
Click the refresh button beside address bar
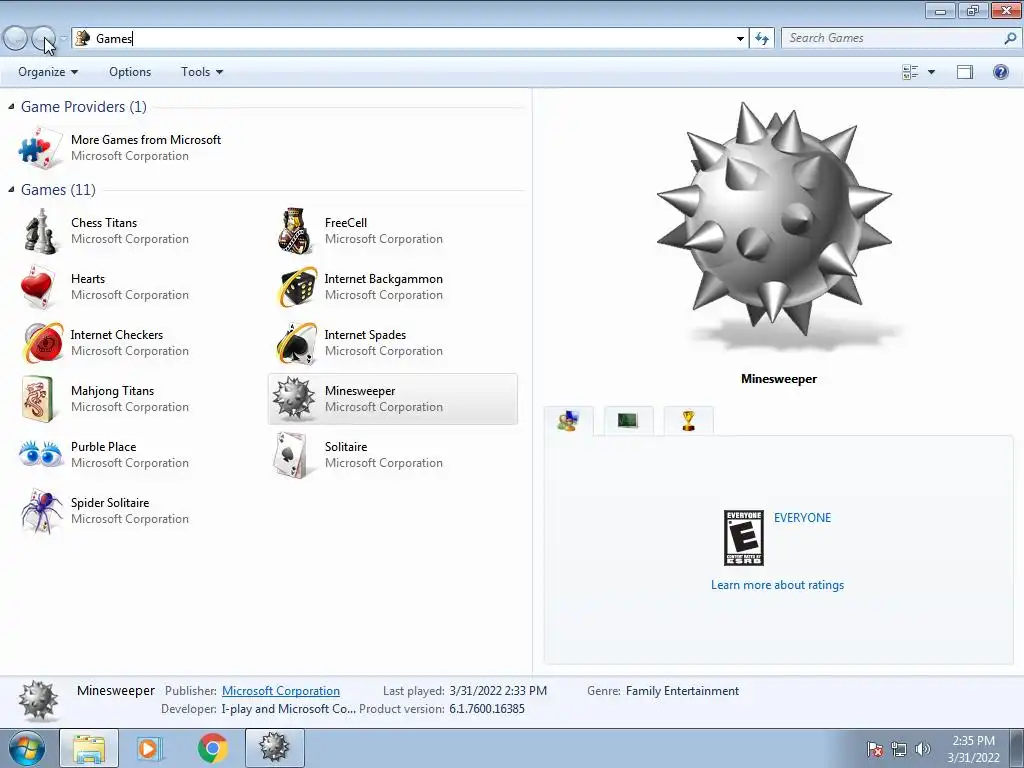762,39
